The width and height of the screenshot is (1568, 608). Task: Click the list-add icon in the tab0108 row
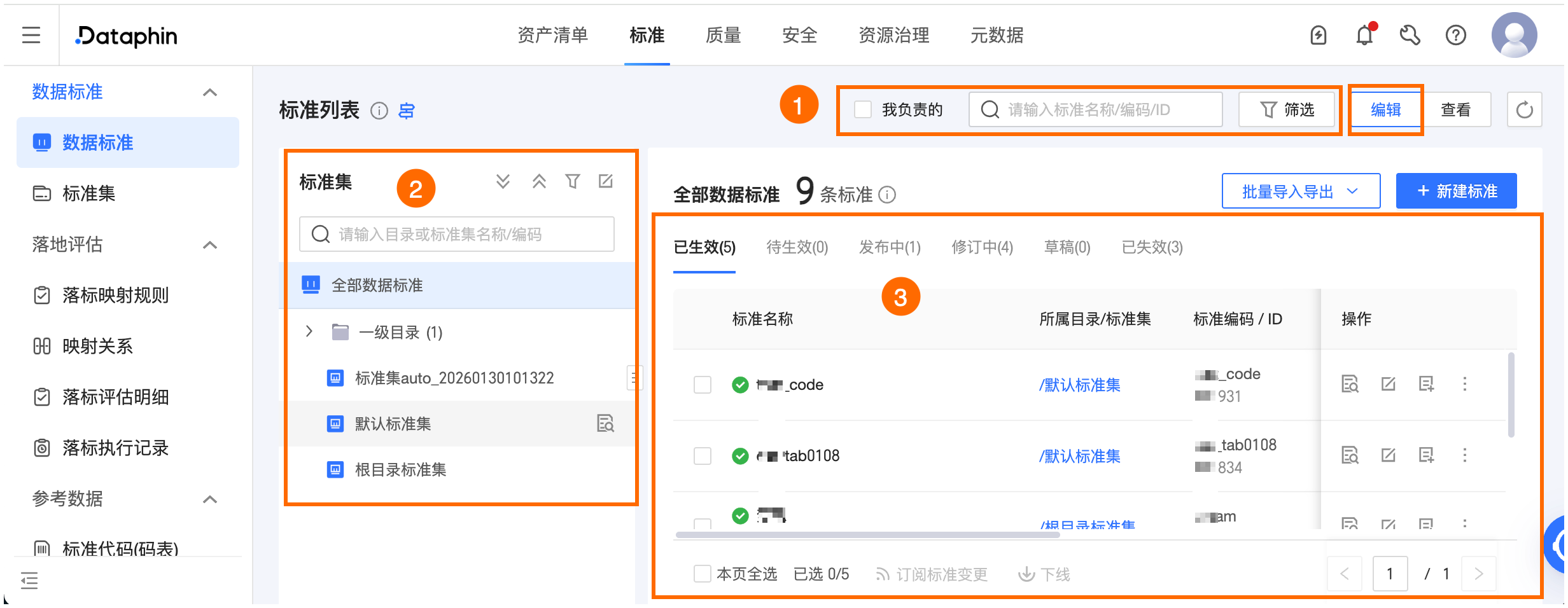[x=1426, y=455]
